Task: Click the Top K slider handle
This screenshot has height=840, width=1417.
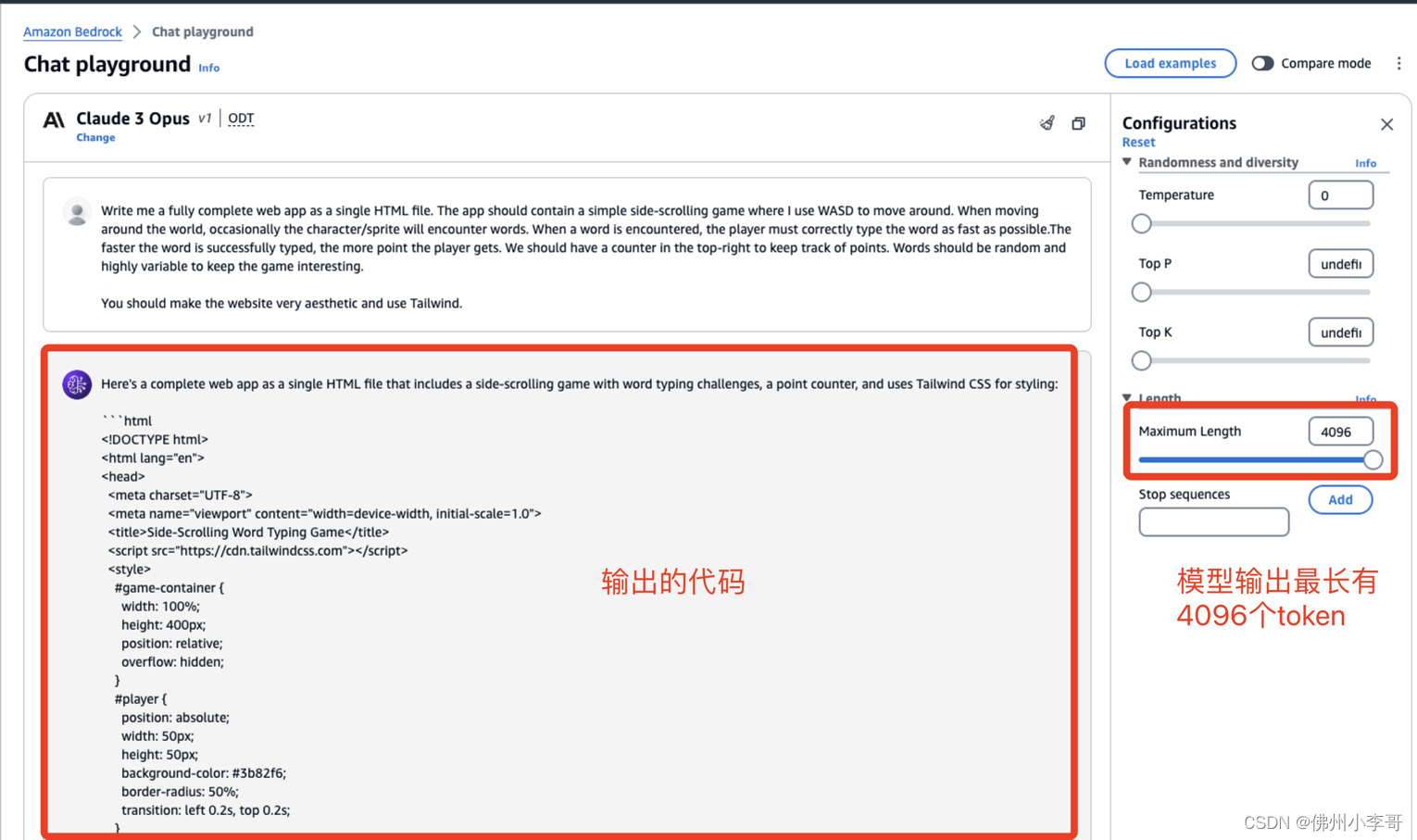Action: coord(1141,360)
